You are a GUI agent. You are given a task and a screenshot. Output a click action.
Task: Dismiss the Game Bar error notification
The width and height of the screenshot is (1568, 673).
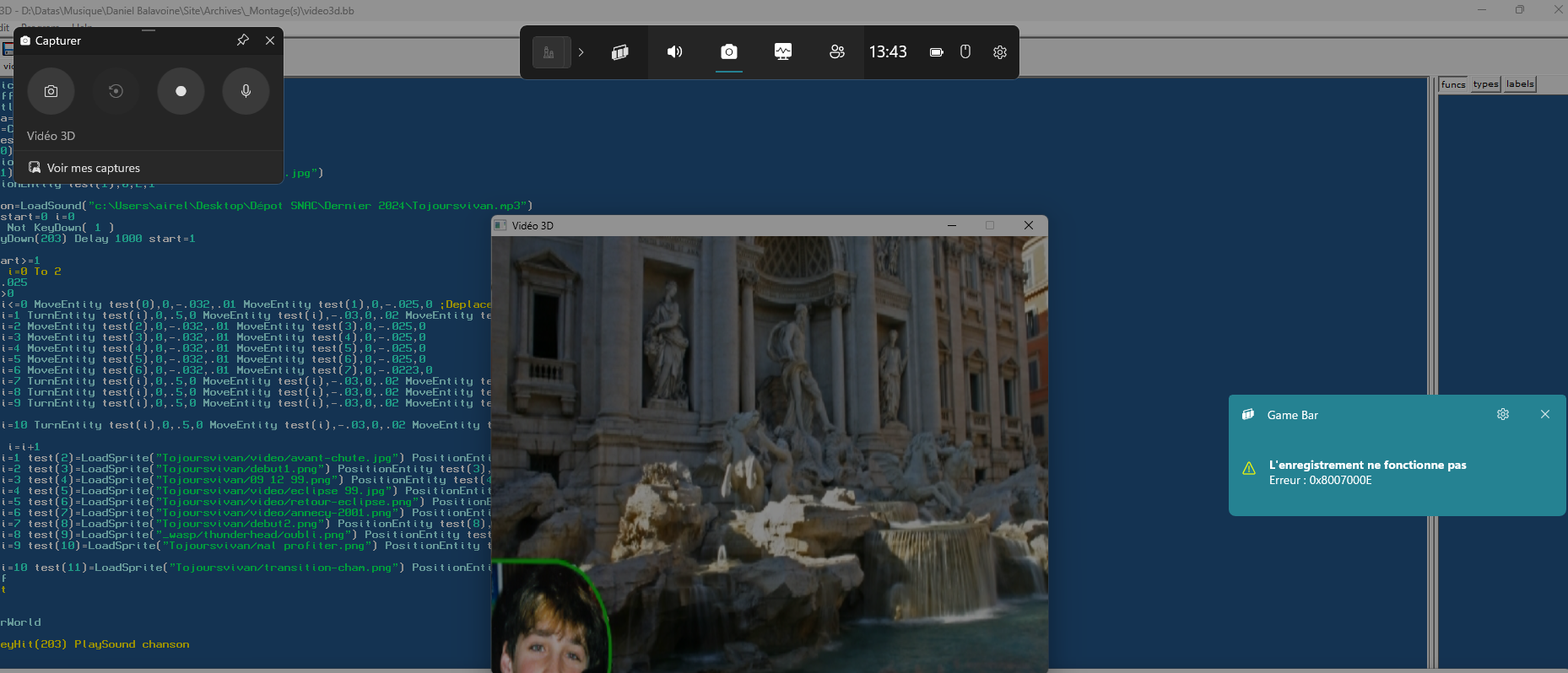[1545, 414]
